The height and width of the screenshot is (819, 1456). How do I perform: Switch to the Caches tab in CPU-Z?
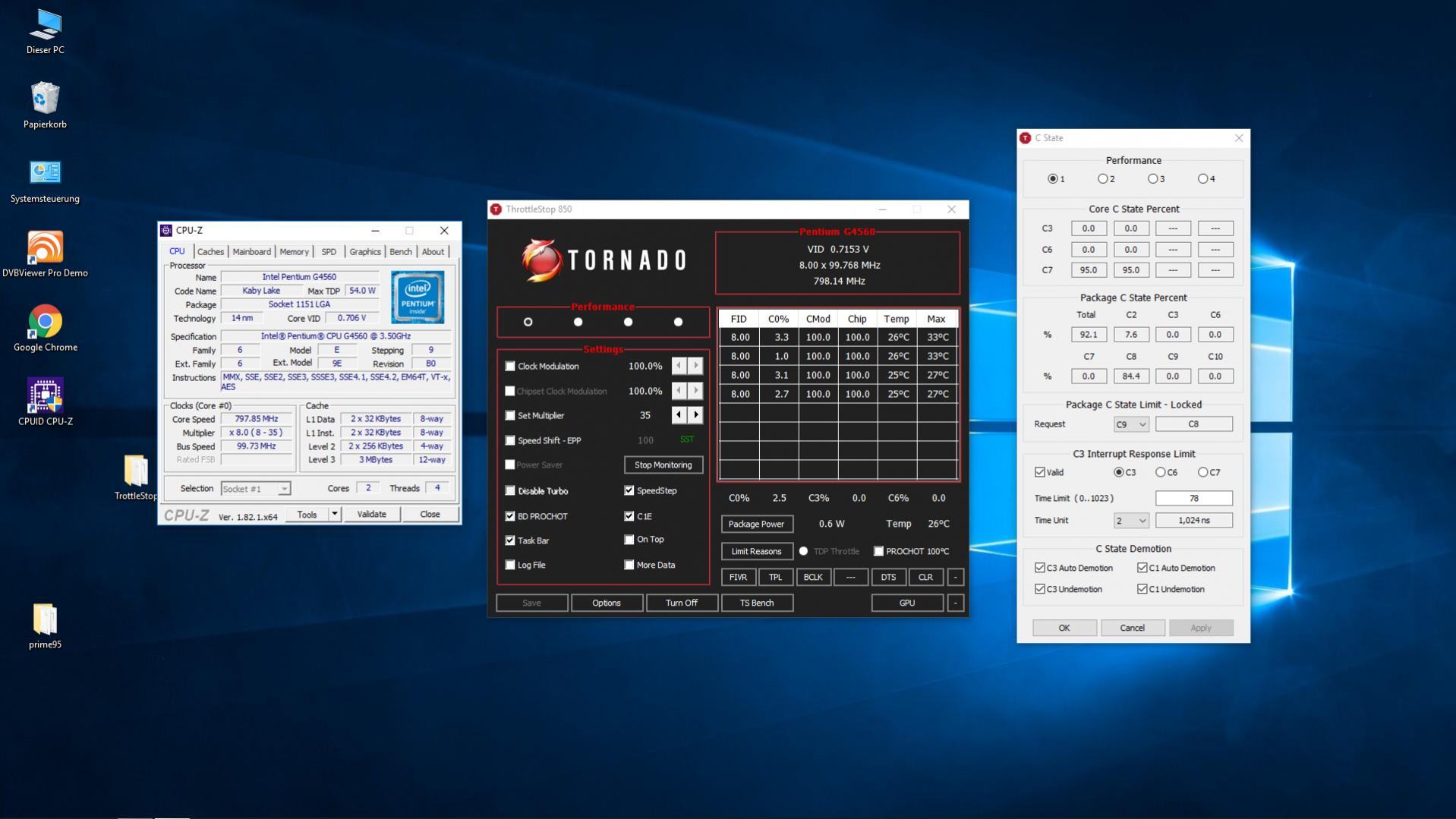pos(210,252)
